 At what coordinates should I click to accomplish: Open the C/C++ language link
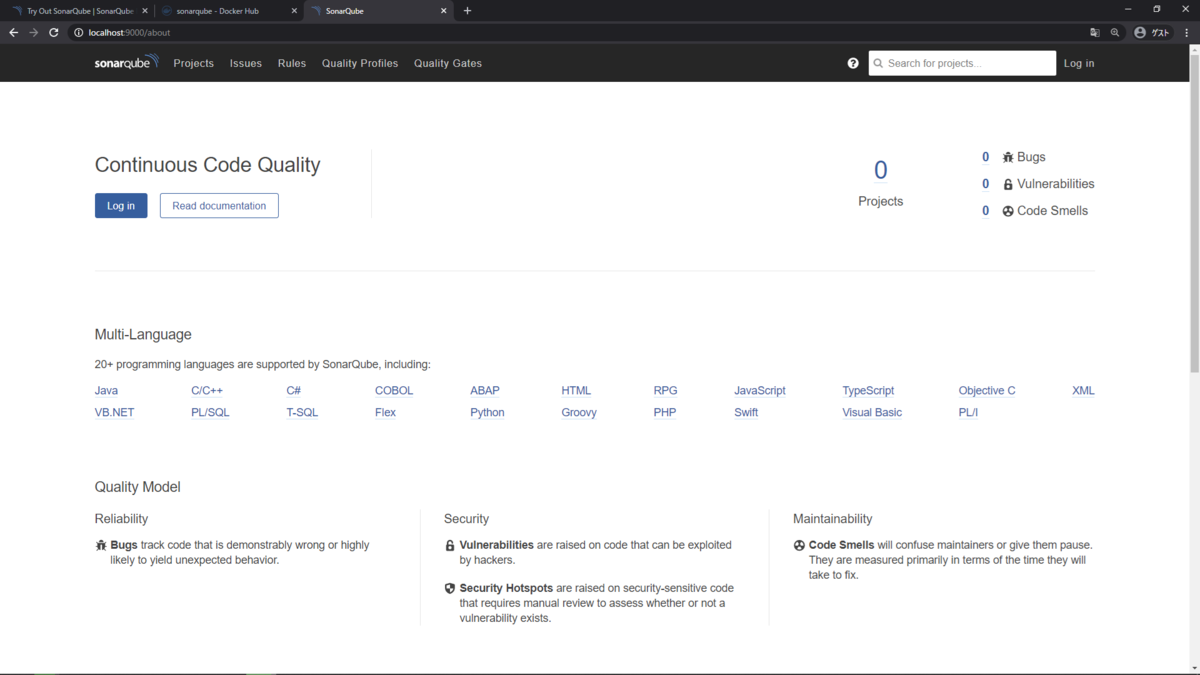pyautogui.click(x=207, y=390)
